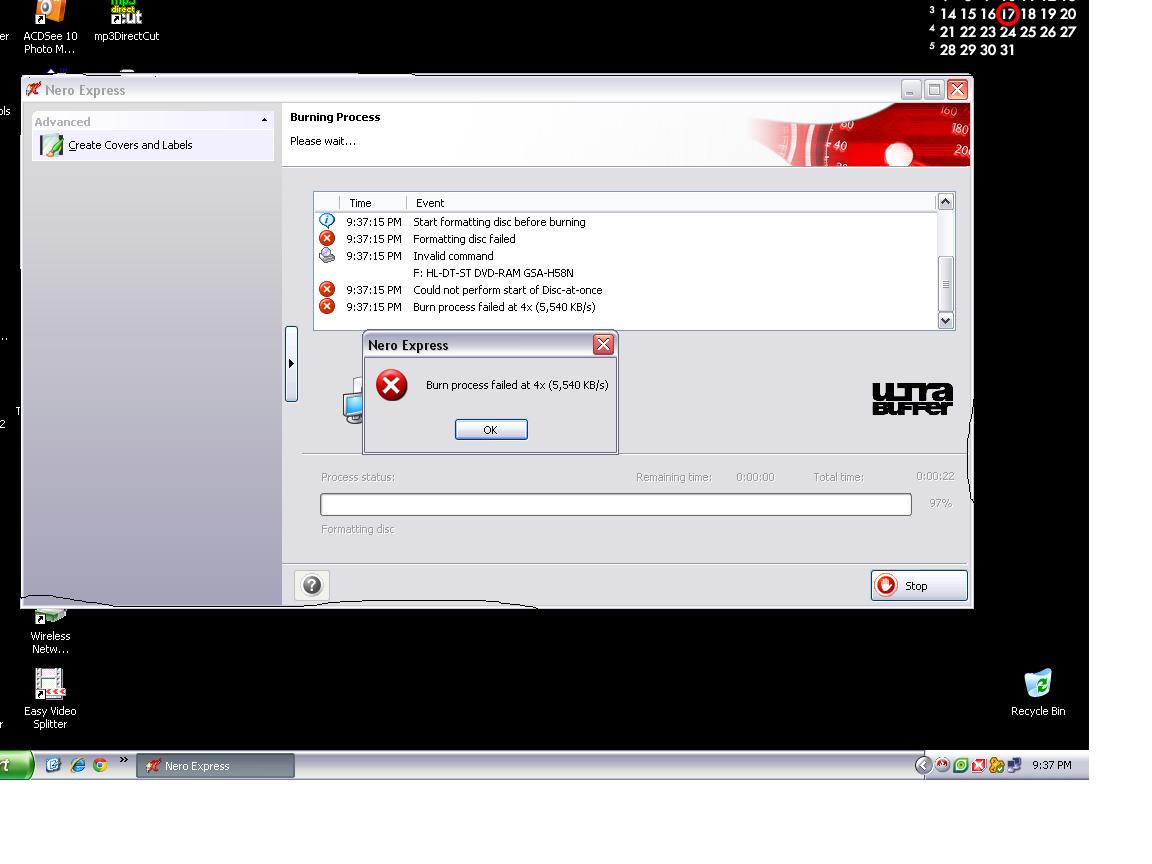1152x864 pixels.
Task: Select 'F: HL-DT-ST DVD-RAM GSA-H58N' log line
Action: (493, 273)
